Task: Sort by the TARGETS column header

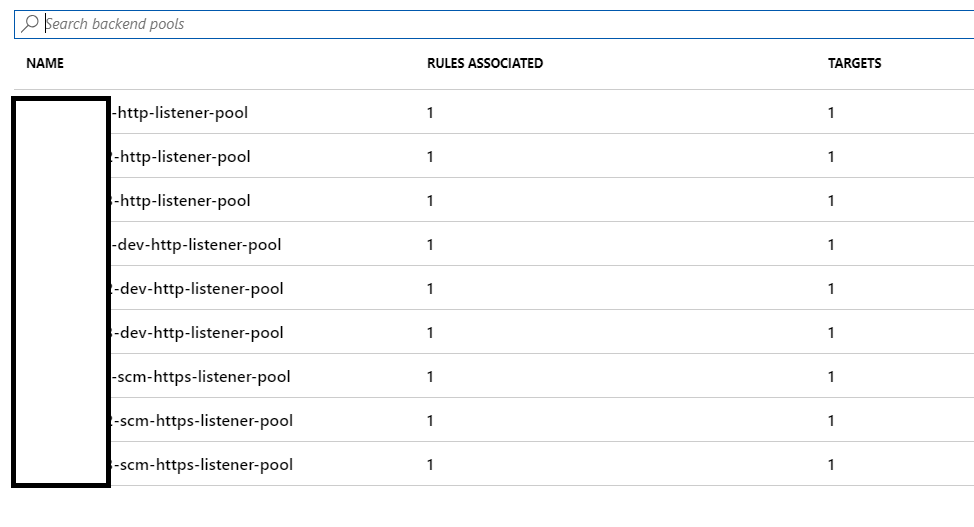Action: 854,63
